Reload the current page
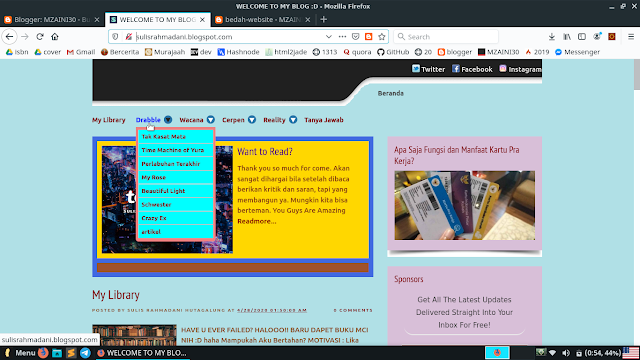This screenshot has height=360, width=640. click(x=40, y=37)
